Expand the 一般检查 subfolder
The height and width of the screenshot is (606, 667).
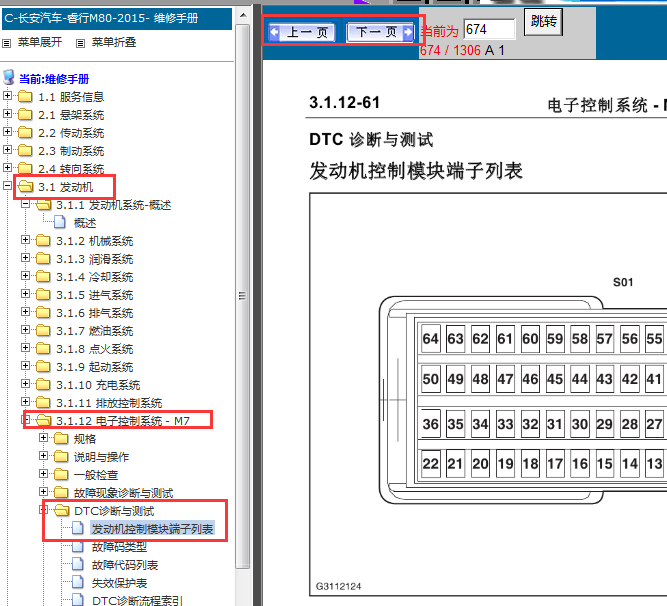coord(43,473)
